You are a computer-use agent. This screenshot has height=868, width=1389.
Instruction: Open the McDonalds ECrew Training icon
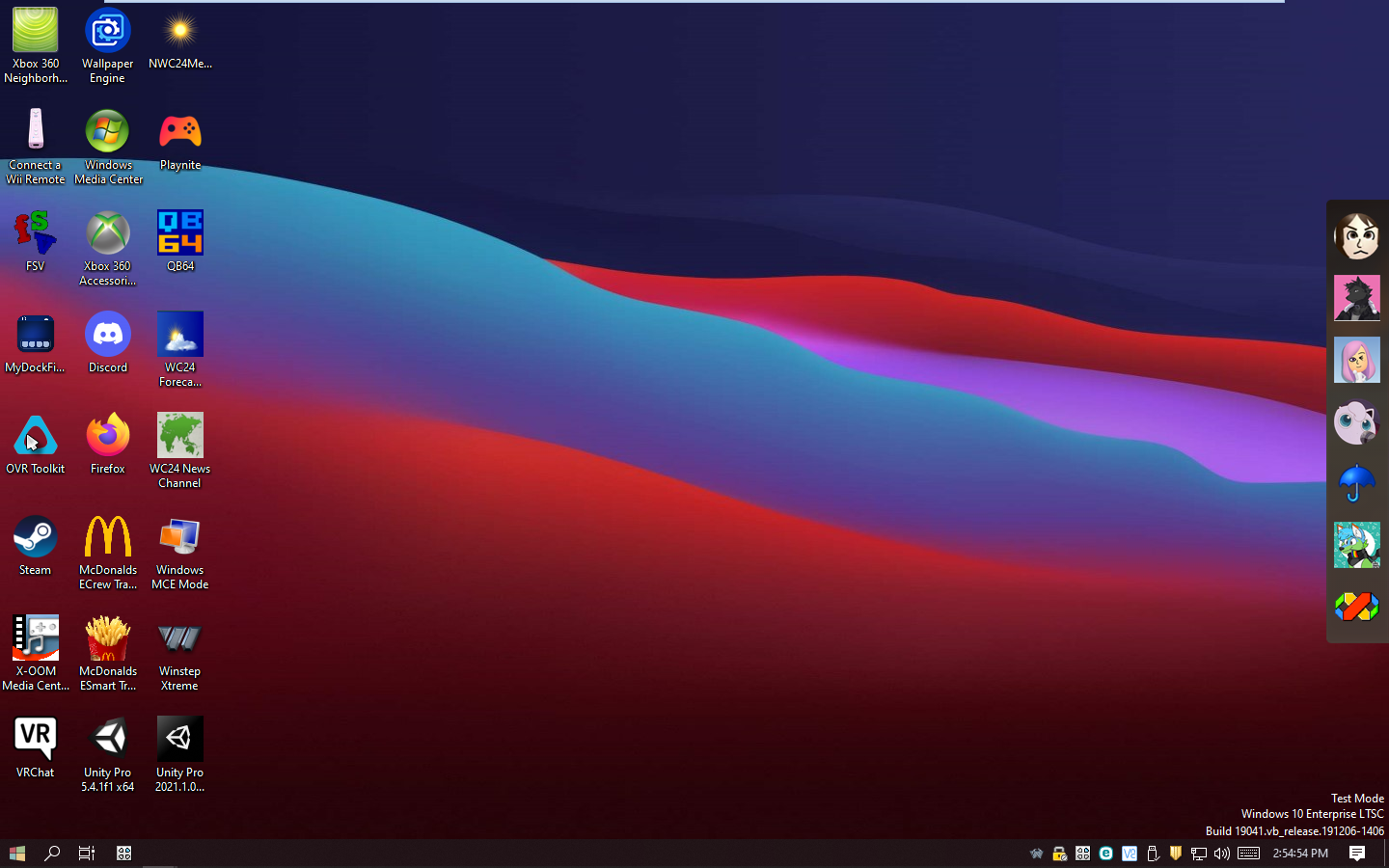(108, 552)
